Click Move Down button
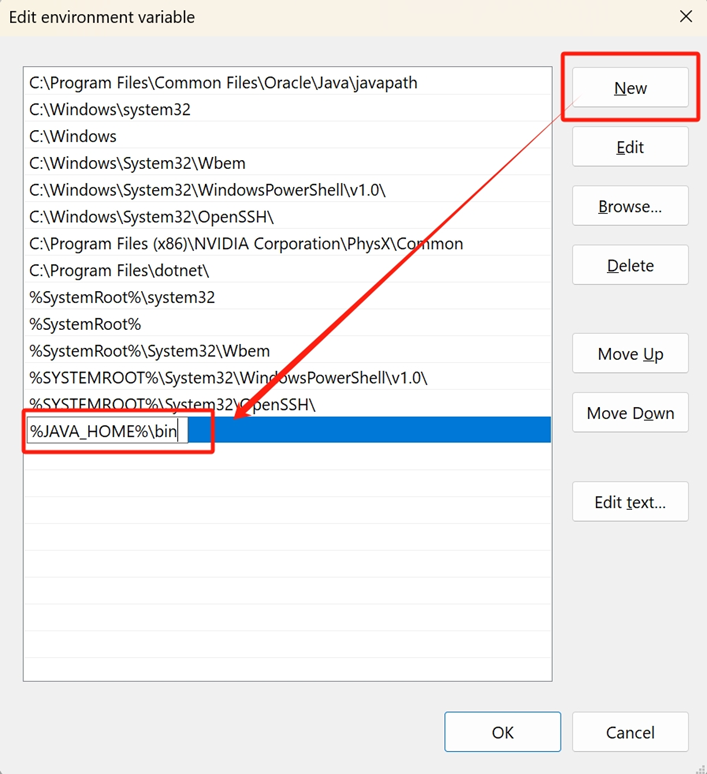The image size is (707, 774). 630,413
